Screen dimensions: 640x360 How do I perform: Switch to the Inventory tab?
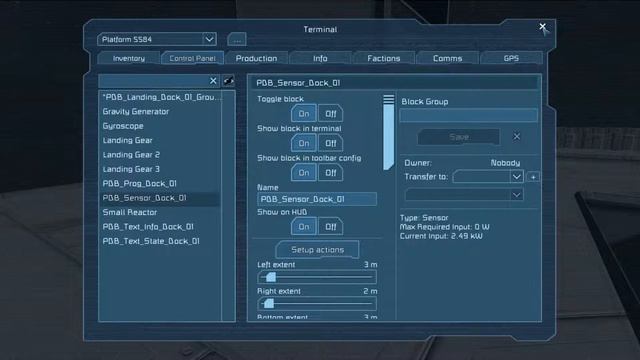pyautogui.click(x=129, y=58)
